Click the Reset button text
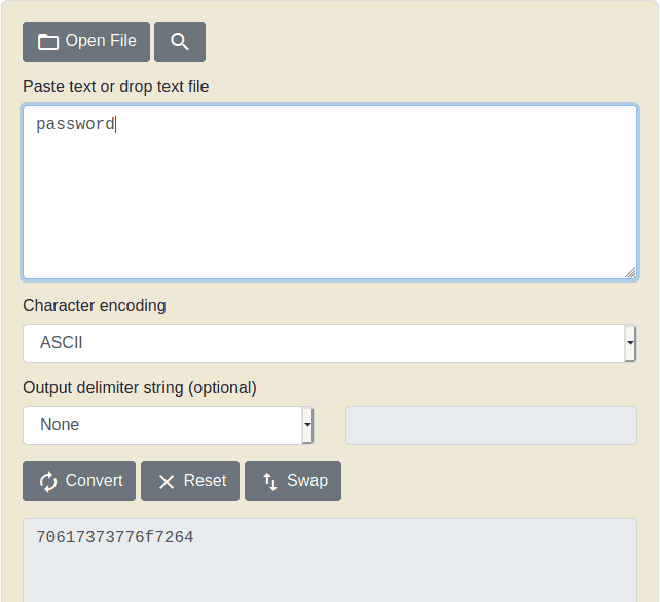Image resolution: width=660 pixels, height=602 pixels. click(x=205, y=481)
